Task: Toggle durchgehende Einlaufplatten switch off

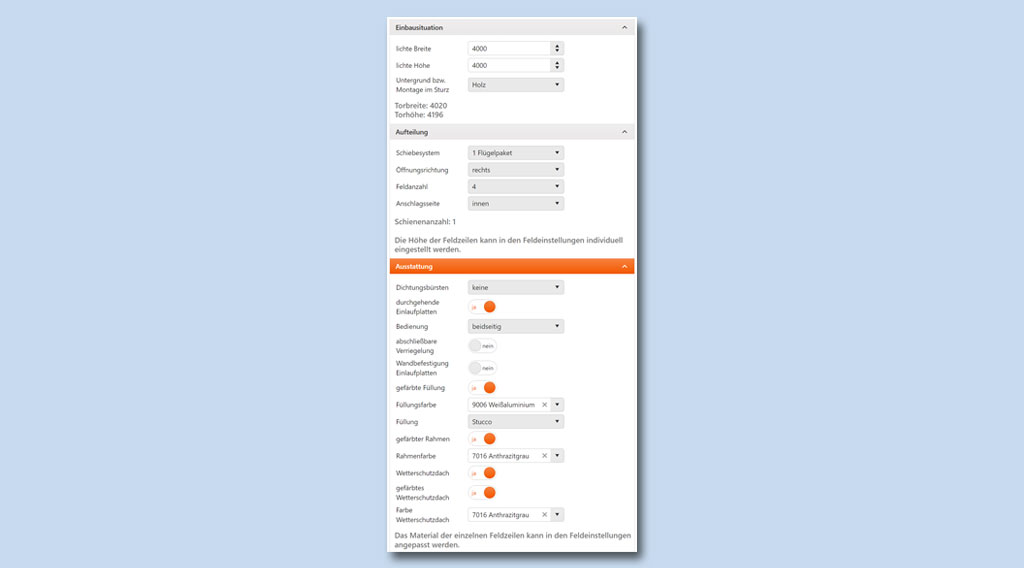Action: 483,307
